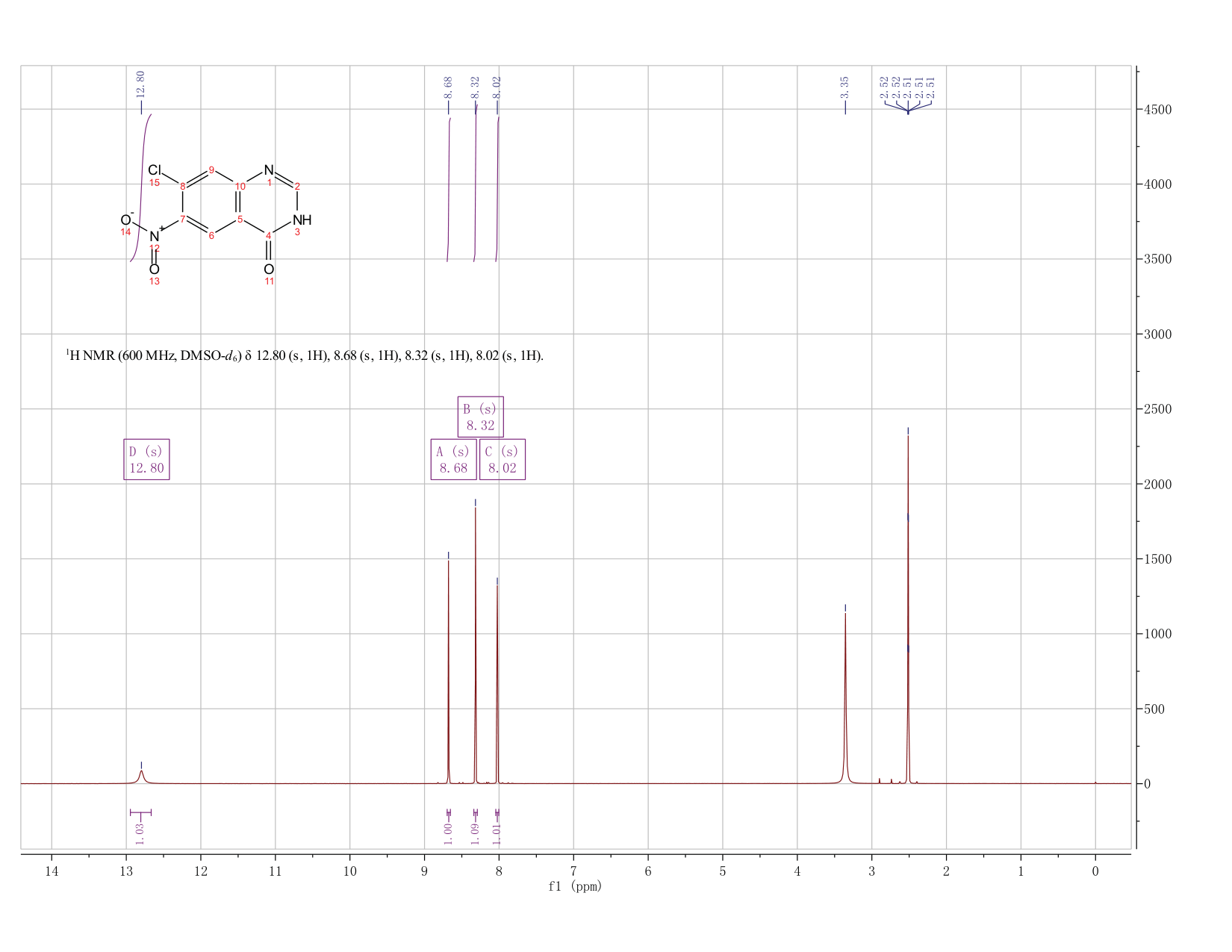Click the 14 tick label on ppm axis
Image resolution: width=1232 pixels, height=952 pixels.
(x=52, y=871)
